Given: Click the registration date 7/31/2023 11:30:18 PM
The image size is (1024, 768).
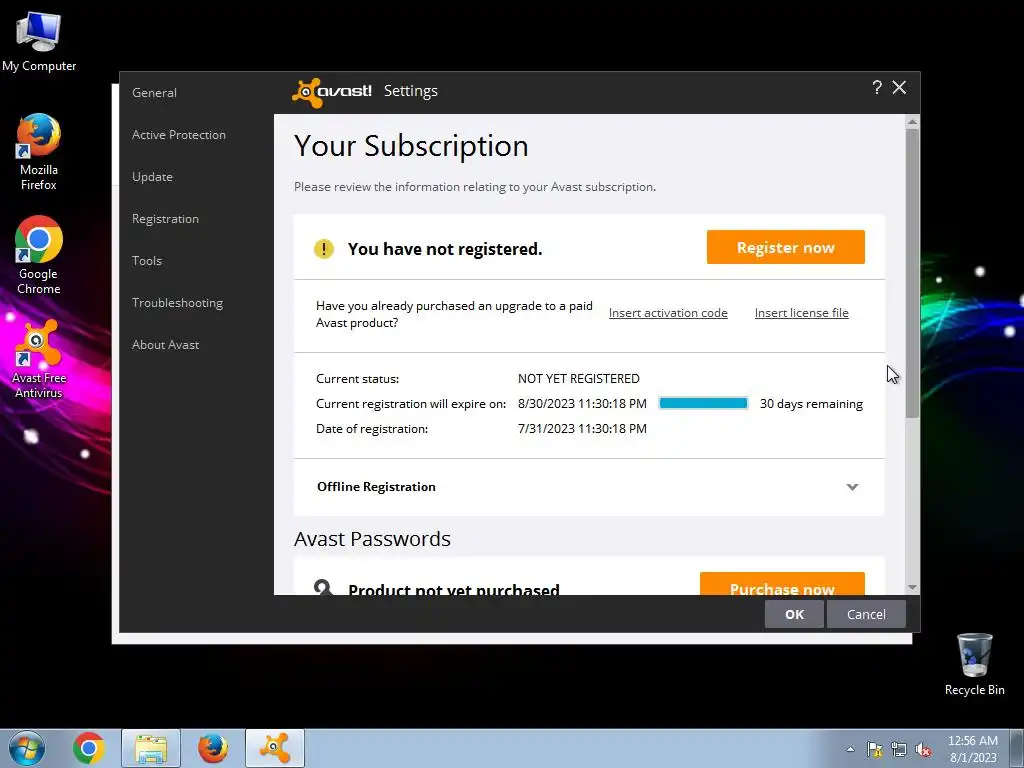Looking at the screenshot, I should click(582, 428).
